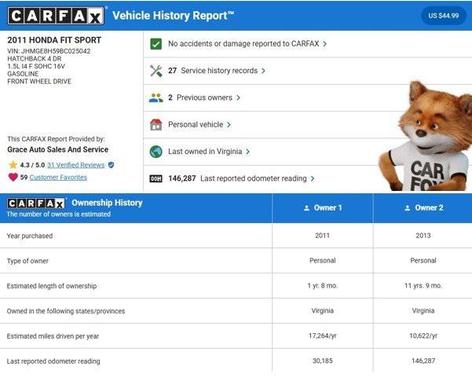
Task: Expand the chevron after odometer reading
Action: click(x=312, y=179)
